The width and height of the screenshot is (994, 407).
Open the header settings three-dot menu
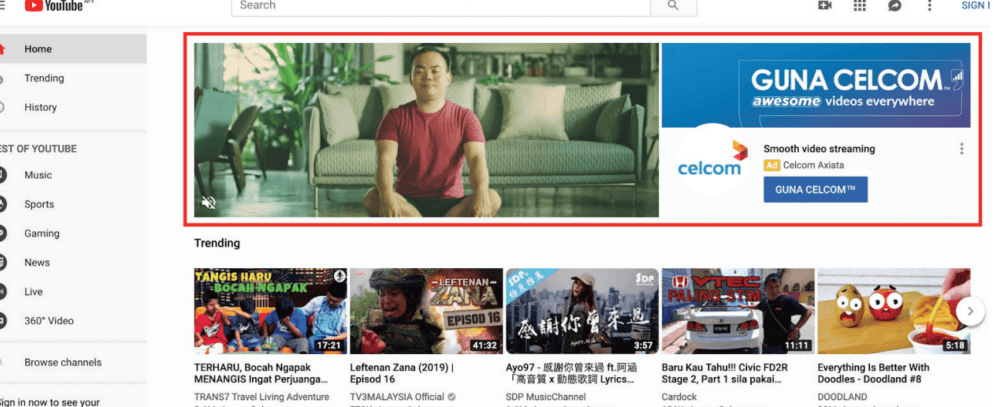click(x=929, y=6)
